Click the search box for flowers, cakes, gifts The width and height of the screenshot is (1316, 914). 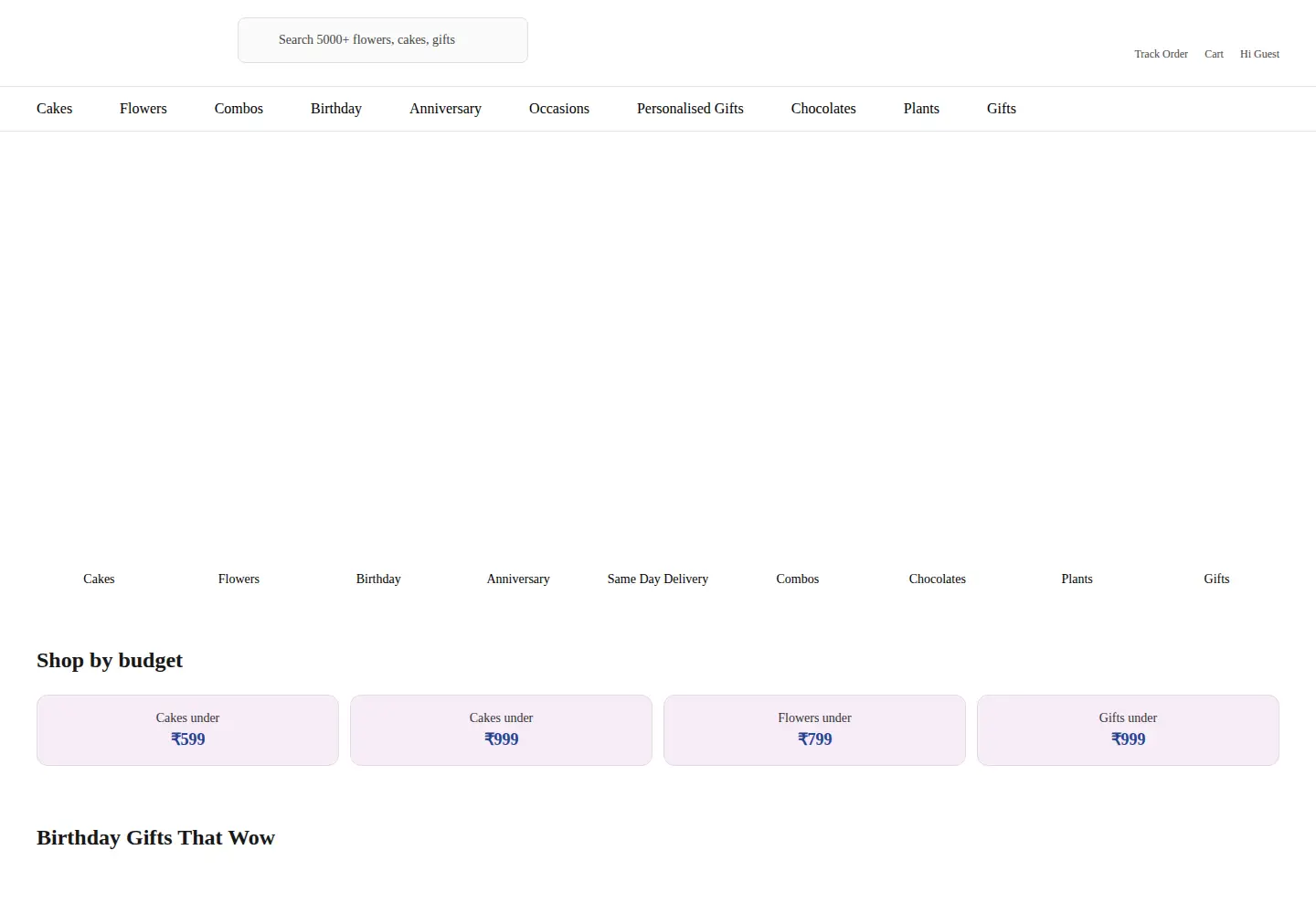pos(382,40)
